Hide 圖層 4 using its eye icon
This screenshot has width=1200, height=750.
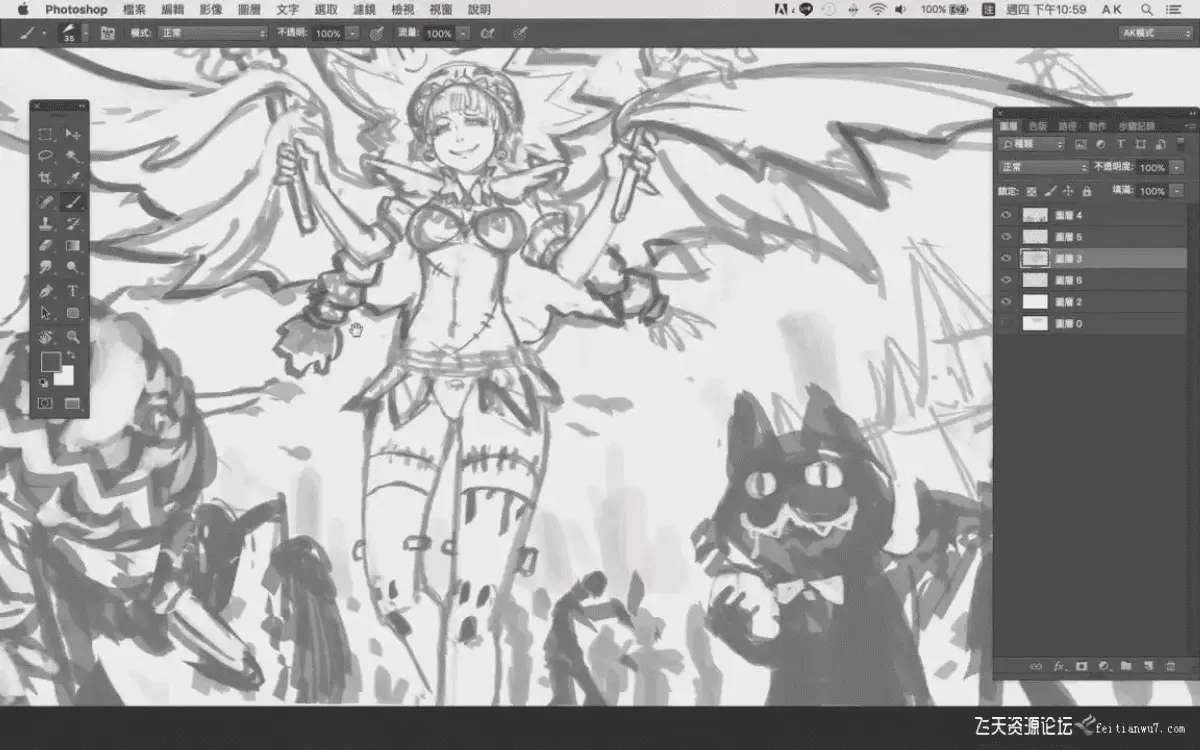(x=1006, y=215)
